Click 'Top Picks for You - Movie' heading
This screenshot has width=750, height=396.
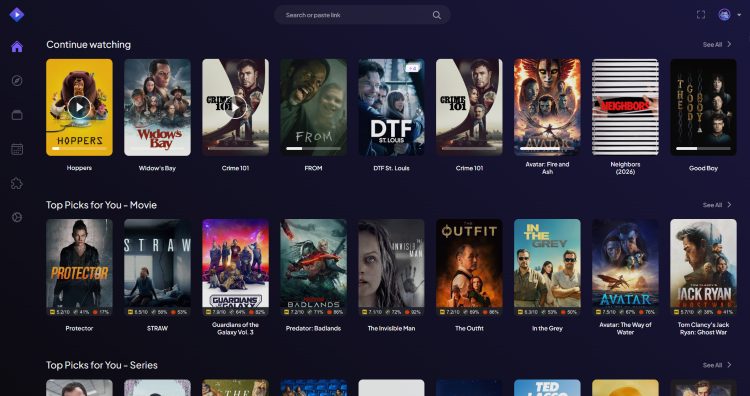(101, 205)
